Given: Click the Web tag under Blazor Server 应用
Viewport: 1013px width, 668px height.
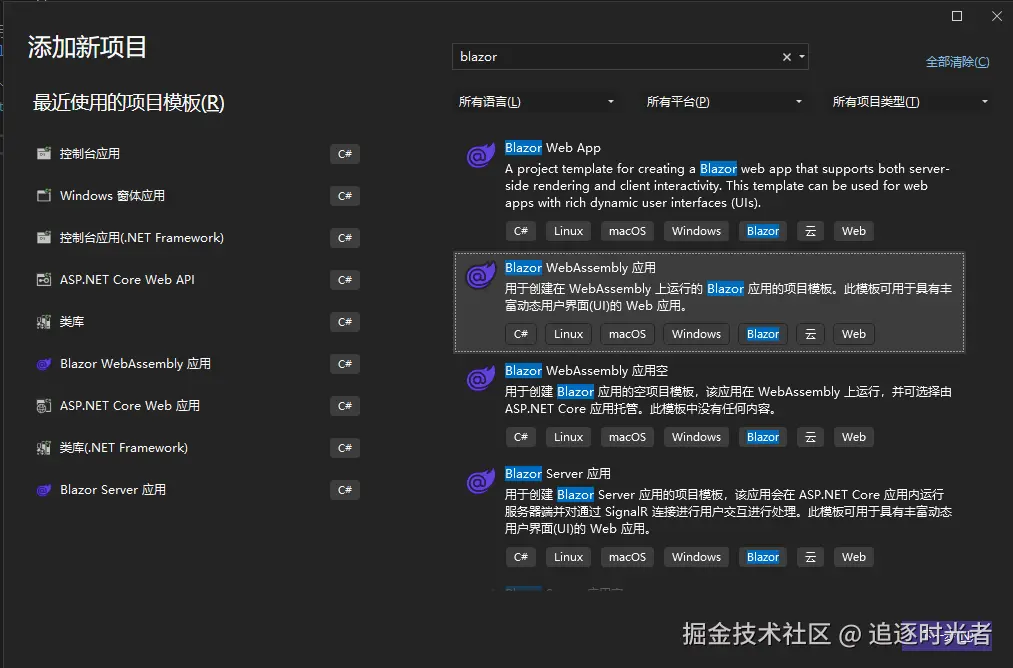Looking at the screenshot, I should (853, 557).
